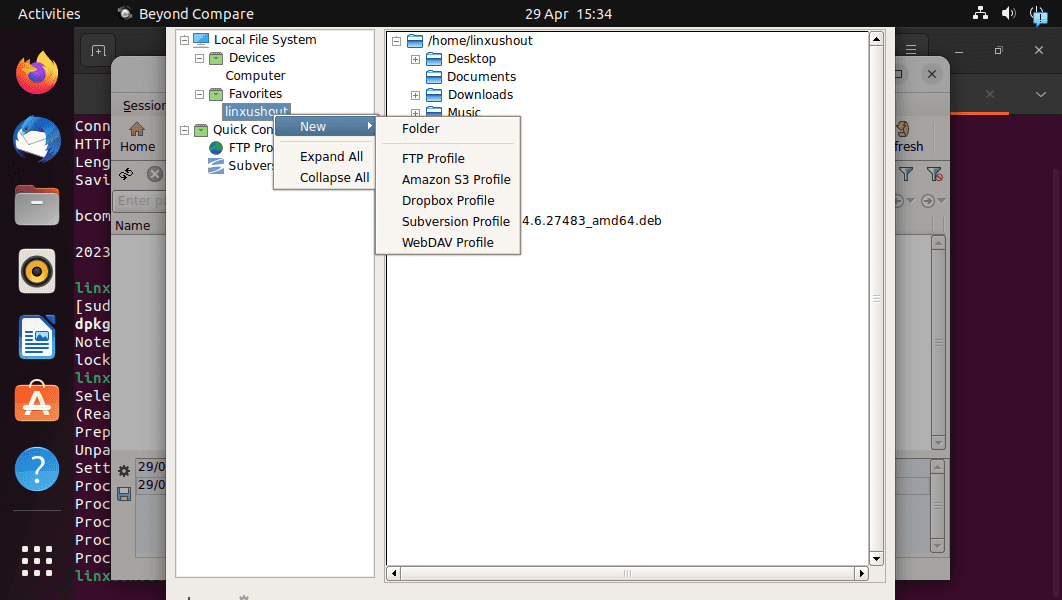Open the Files manager dock icon

(x=37, y=205)
